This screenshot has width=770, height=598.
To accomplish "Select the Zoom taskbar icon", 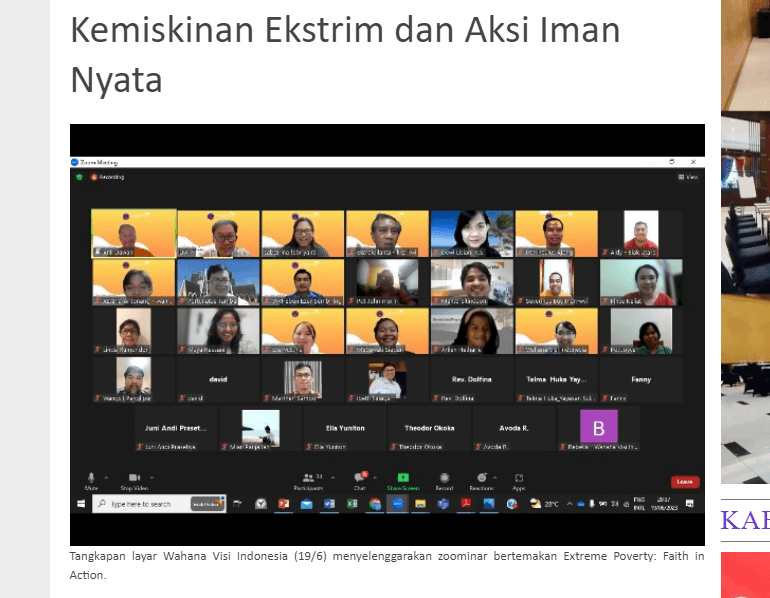I will coord(397,504).
